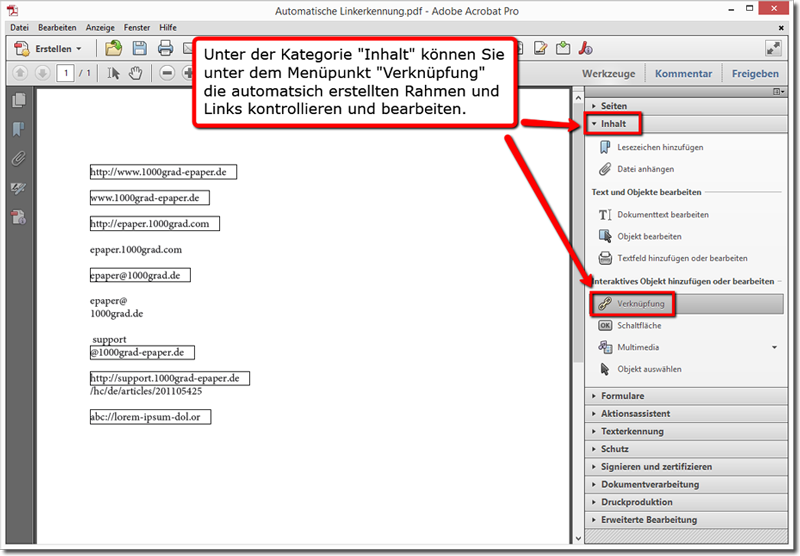Select the Verknüpfung link tool
The image size is (800, 556).
click(x=688, y=304)
